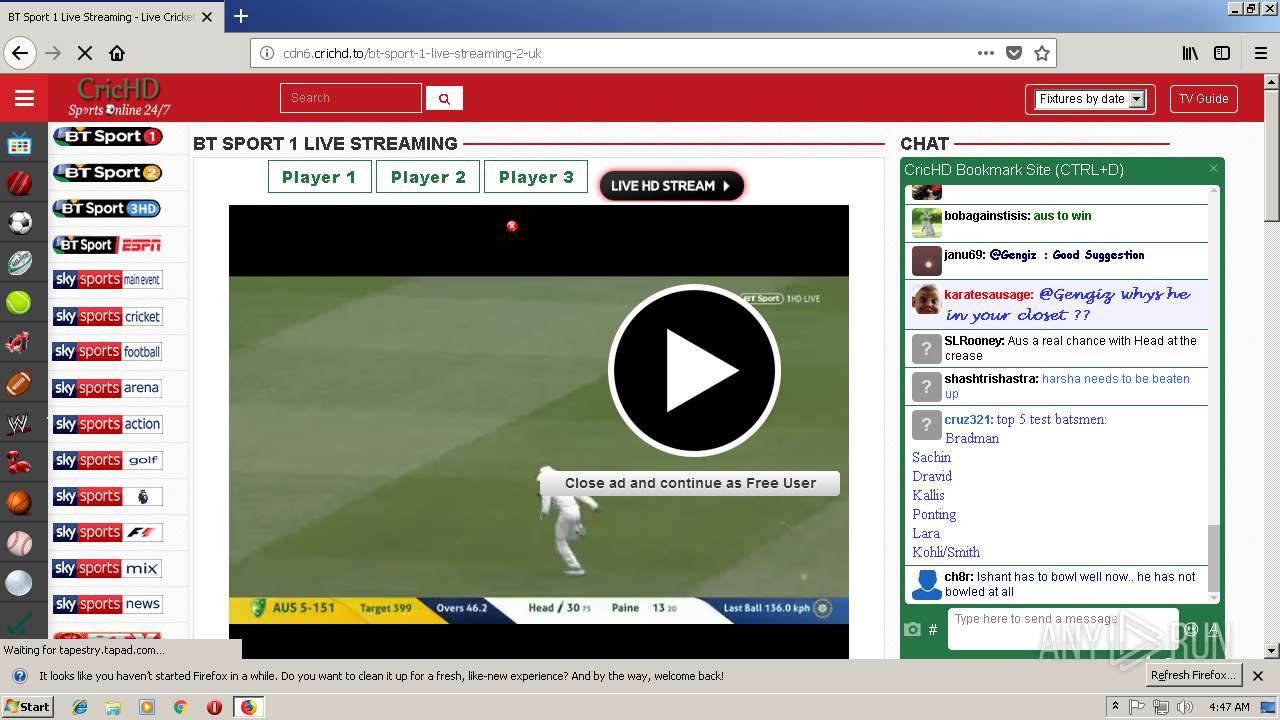The image size is (1280, 720).
Task: Show site information icon in address bar
Action: tap(267, 53)
